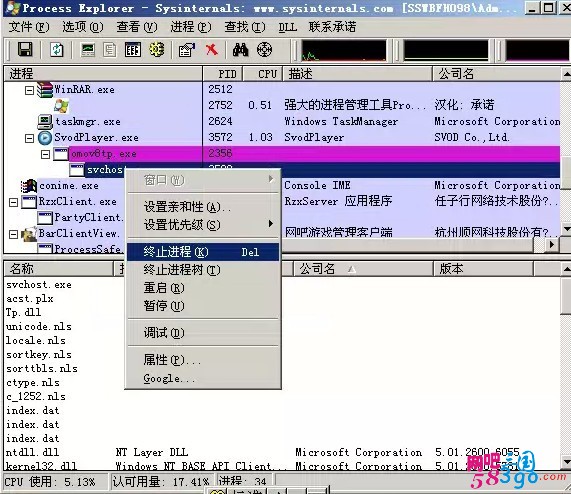The height and width of the screenshot is (494, 571).
Task: Open the 查找(I) menu
Action: pyautogui.click(x=245, y=27)
